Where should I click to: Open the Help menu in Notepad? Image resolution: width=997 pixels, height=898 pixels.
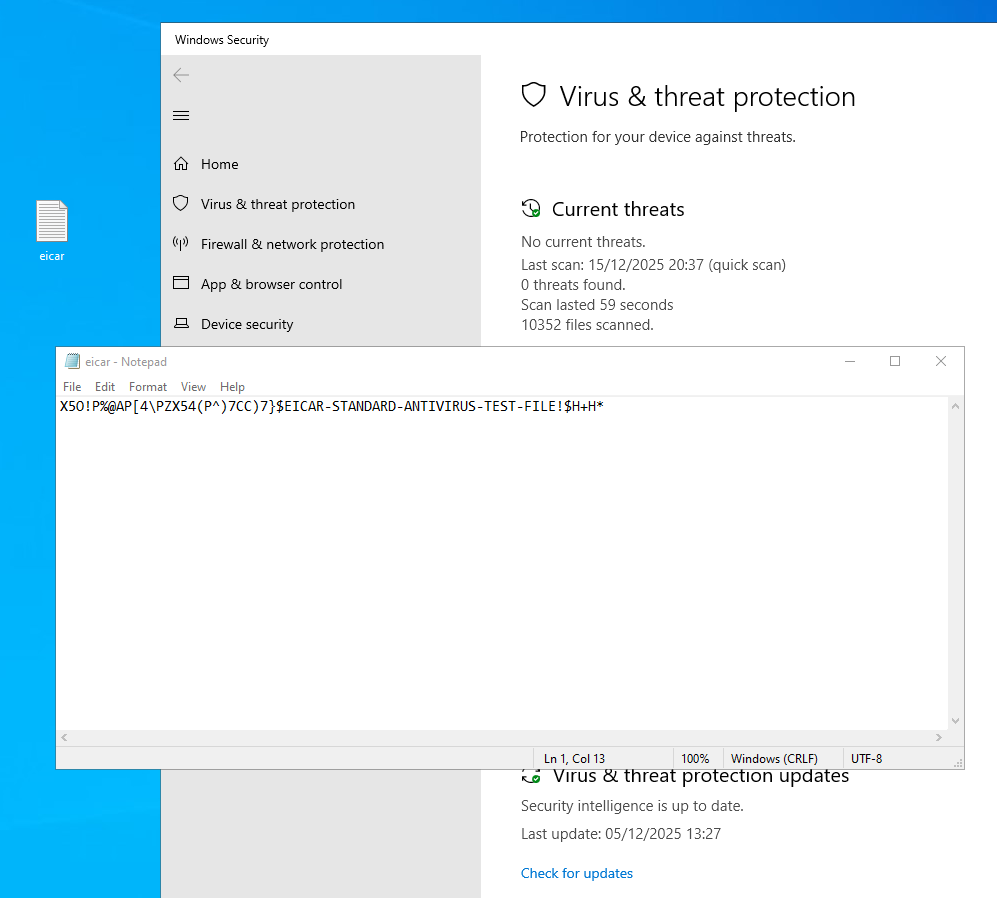[232, 387]
